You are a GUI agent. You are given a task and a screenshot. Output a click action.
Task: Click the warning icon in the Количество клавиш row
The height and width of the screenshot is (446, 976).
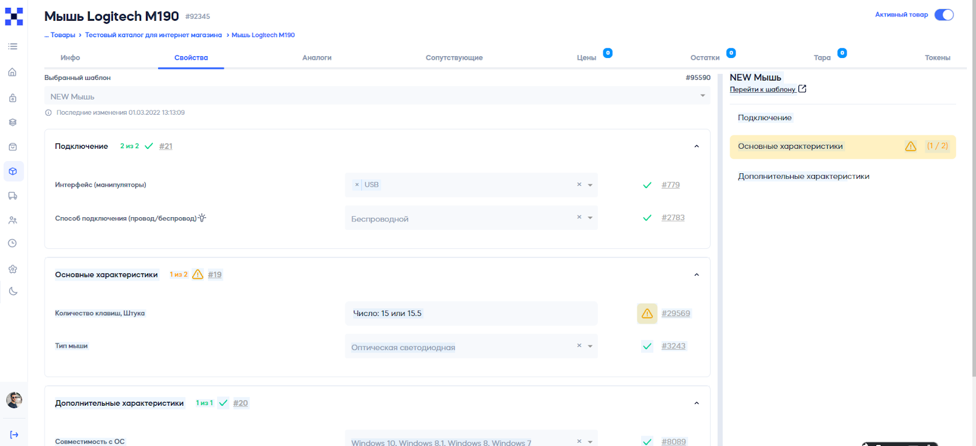tap(647, 314)
